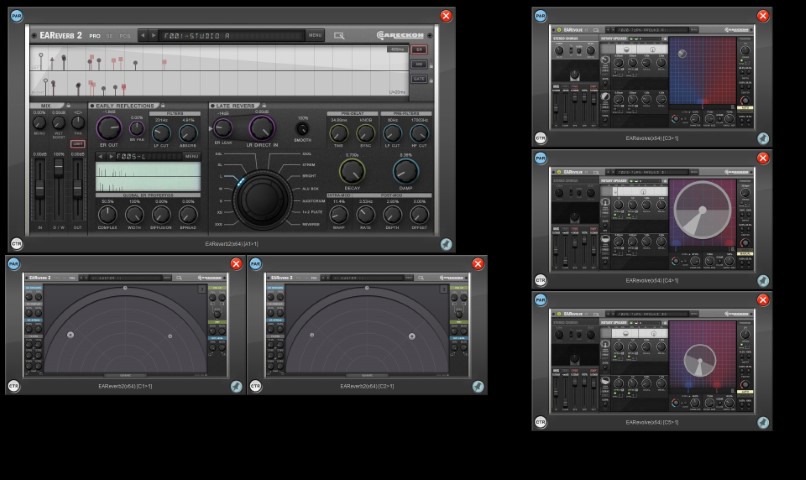Open magnifier search in EAReverb2 C1 window

179,278
